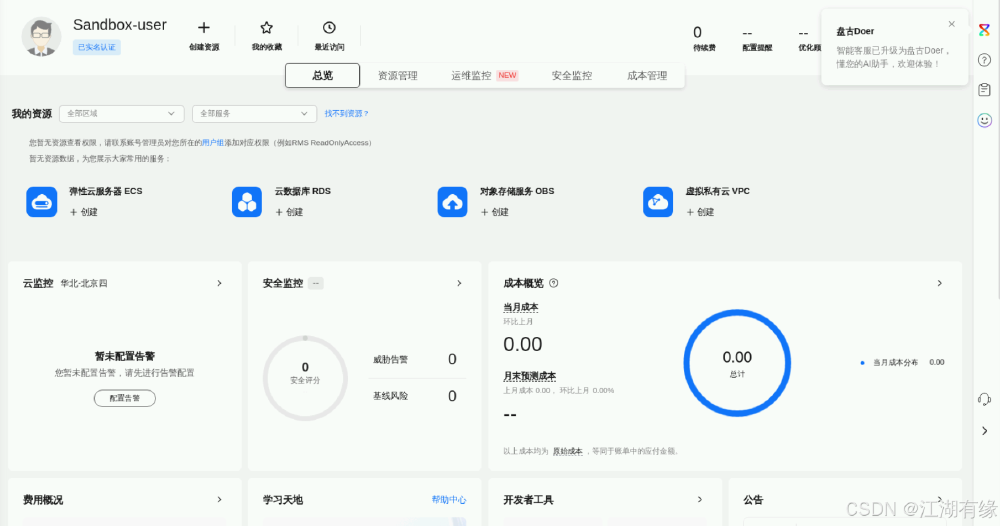
Task: Click the 威胁告警 count row
Action: click(415, 359)
